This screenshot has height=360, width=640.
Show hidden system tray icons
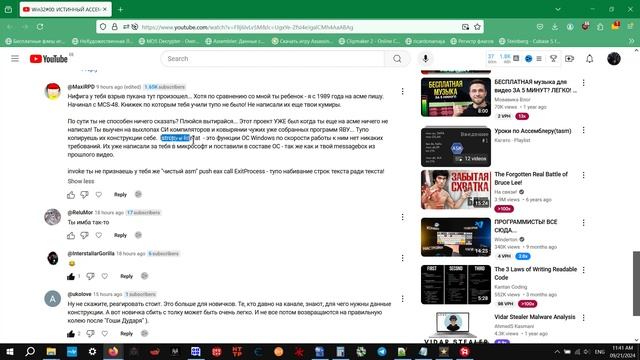point(557,351)
